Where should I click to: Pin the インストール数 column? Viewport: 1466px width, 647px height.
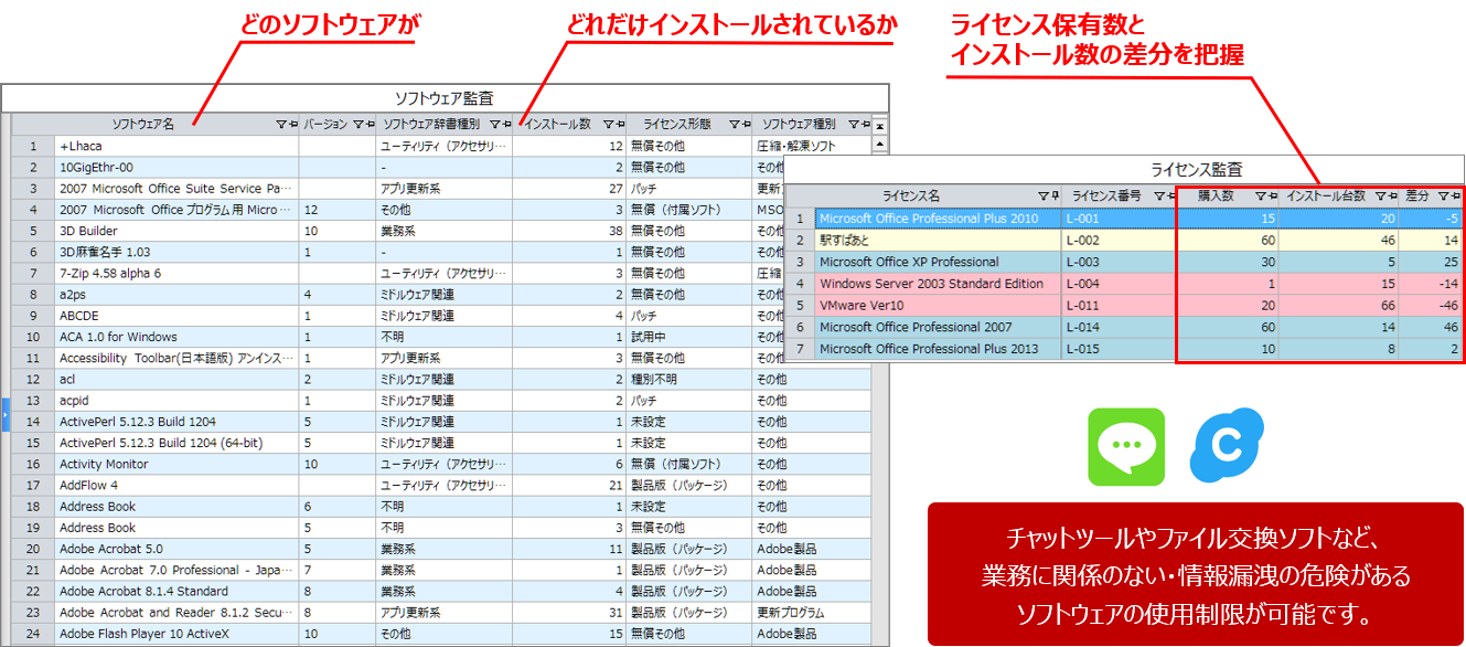[619, 125]
